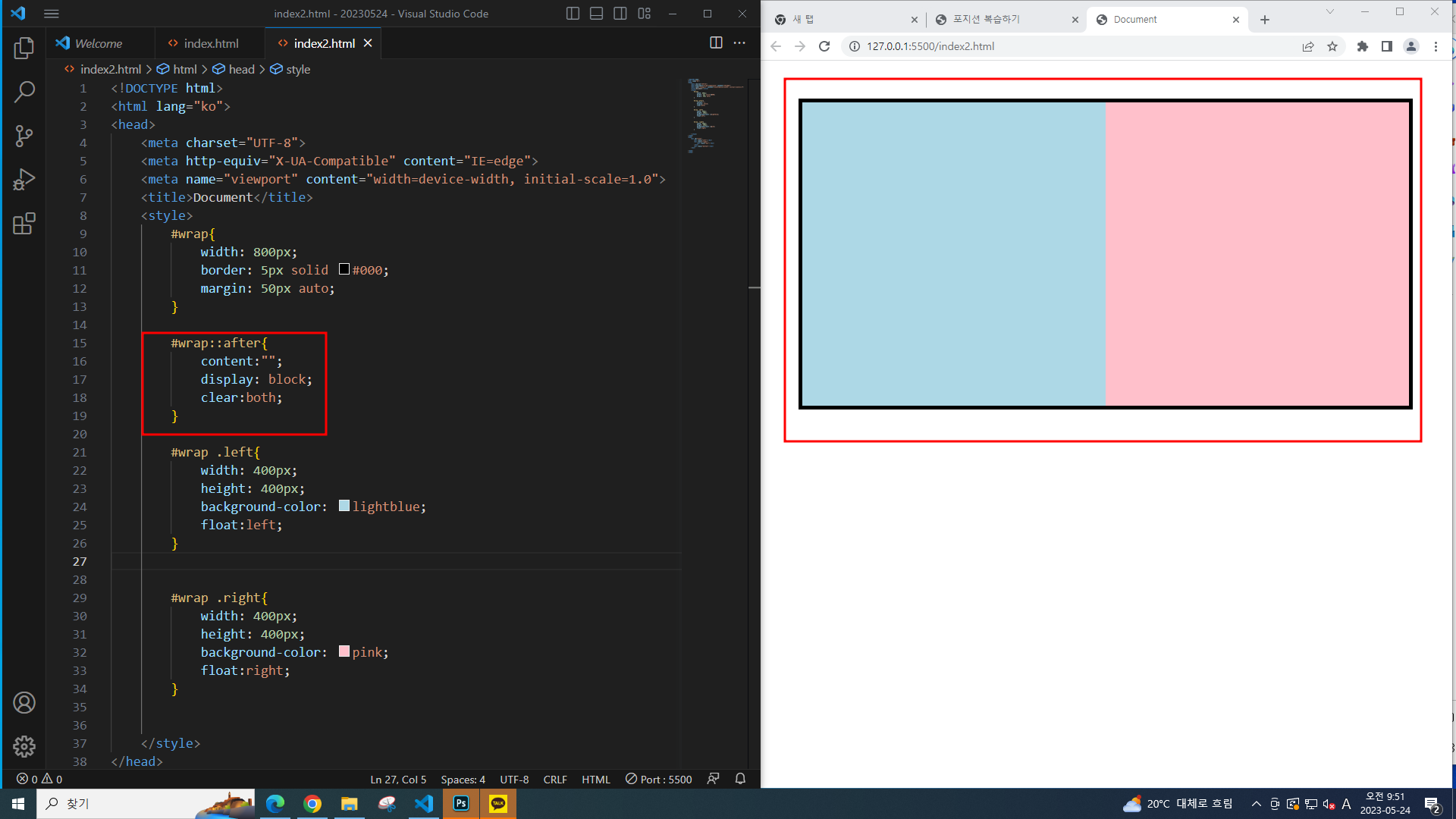Image resolution: width=1456 pixels, height=819 pixels.
Task: Open the Search view icon
Action: (24, 92)
